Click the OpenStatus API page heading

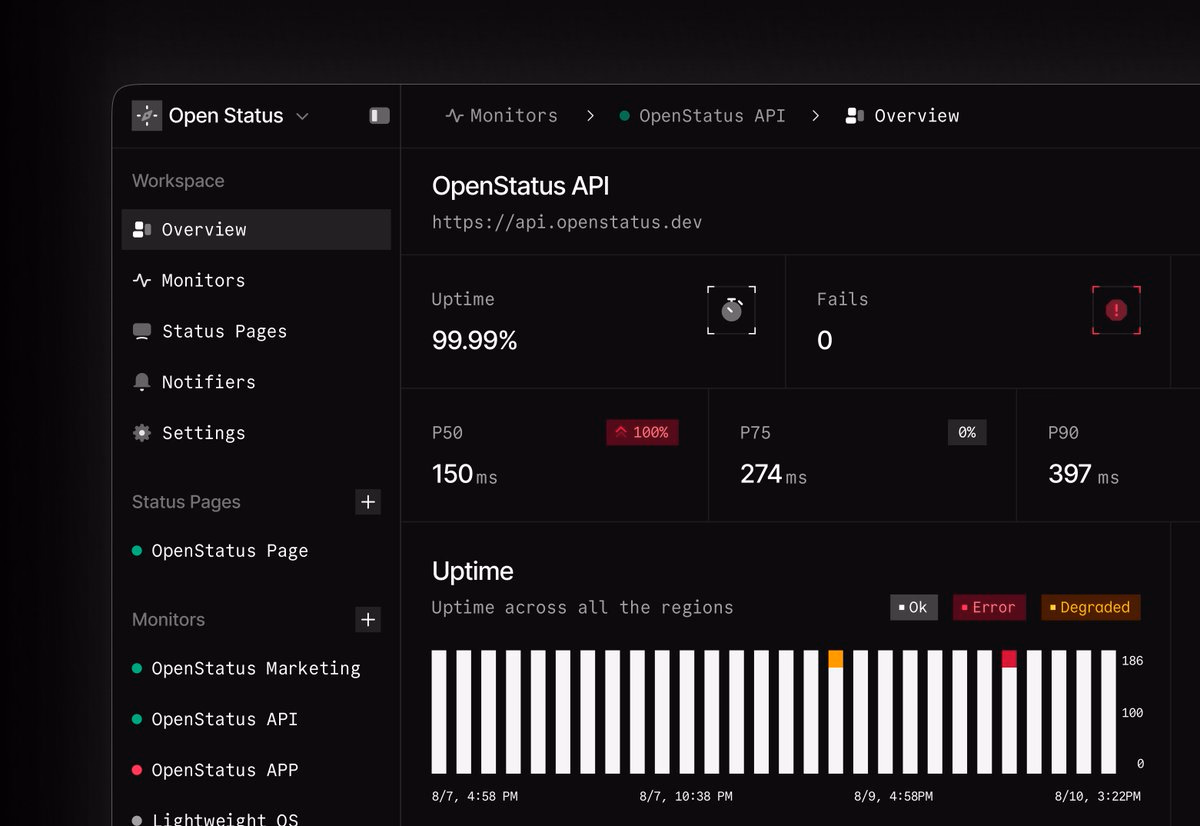coord(520,186)
